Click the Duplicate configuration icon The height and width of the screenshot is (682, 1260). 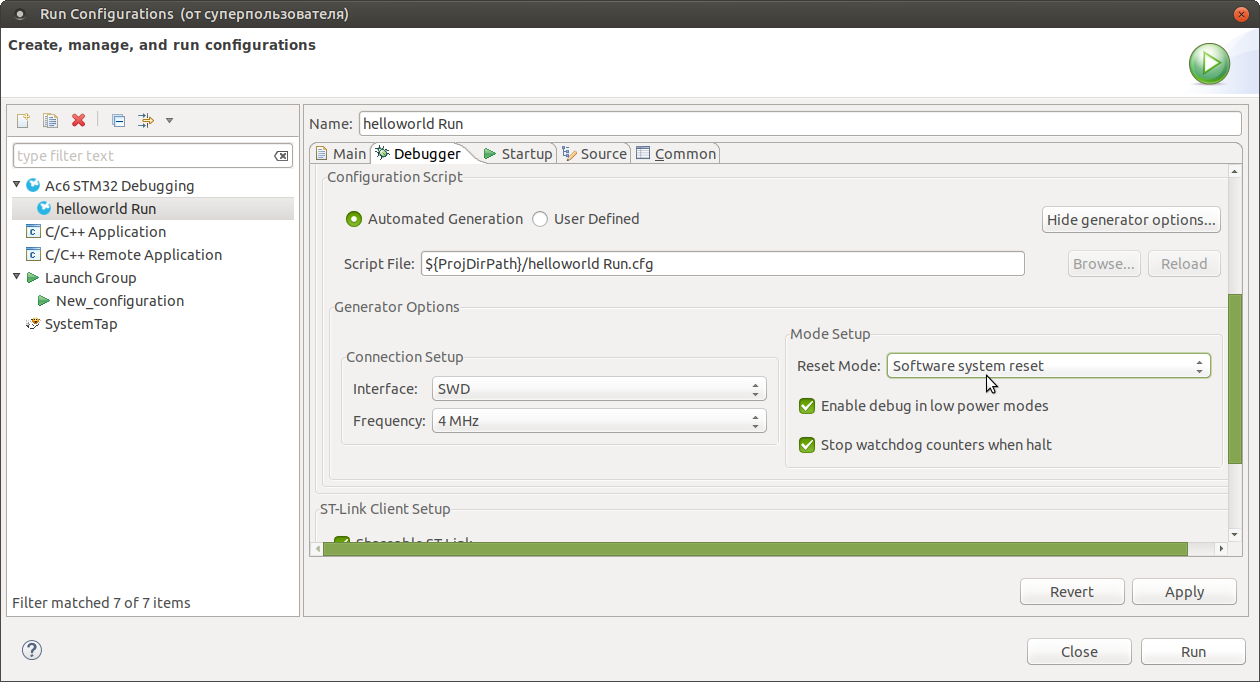[50, 121]
